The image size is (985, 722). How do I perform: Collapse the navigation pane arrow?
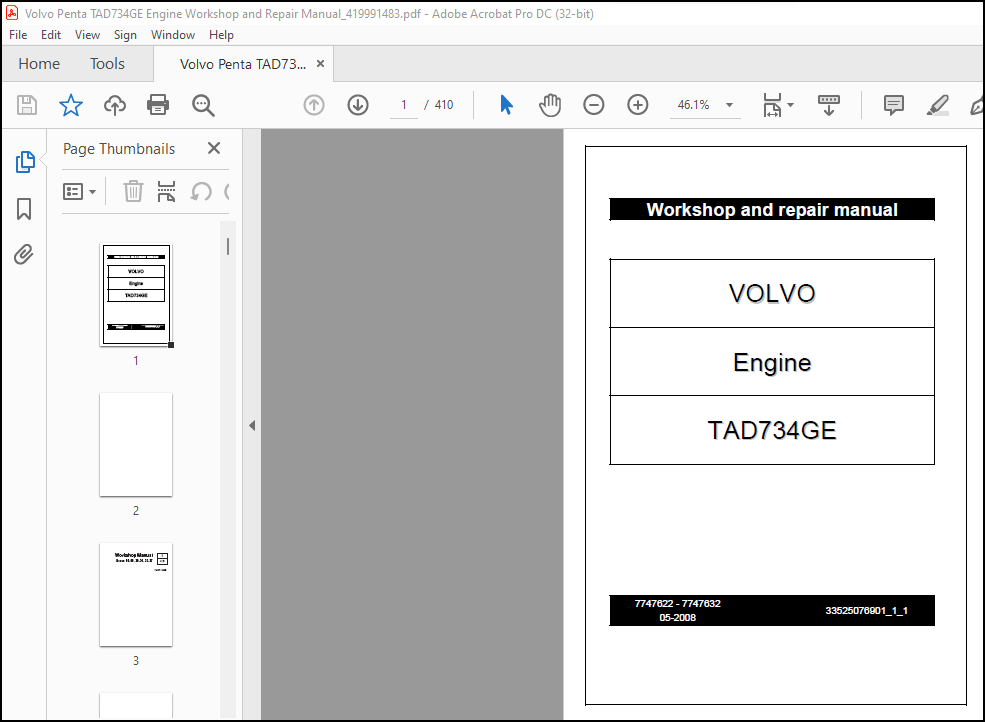click(x=252, y=425)
